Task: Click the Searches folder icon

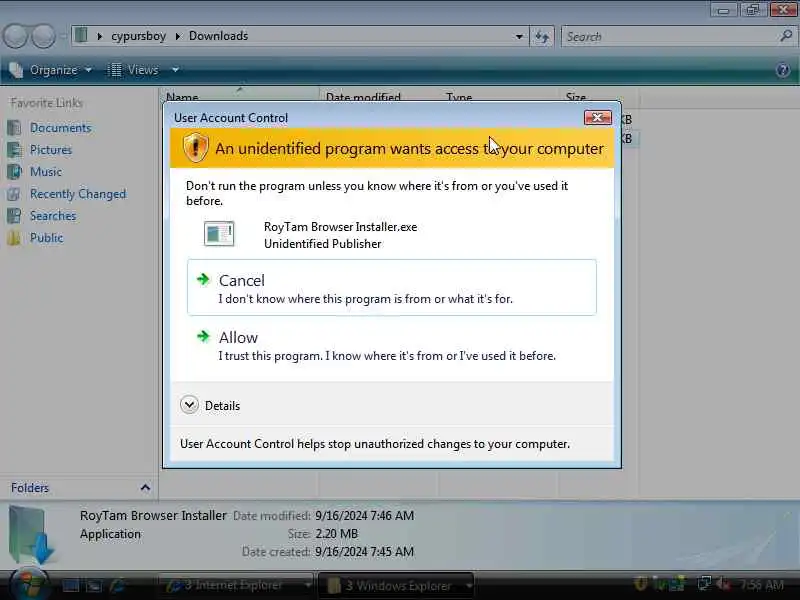Action: [x=14, y=216]
